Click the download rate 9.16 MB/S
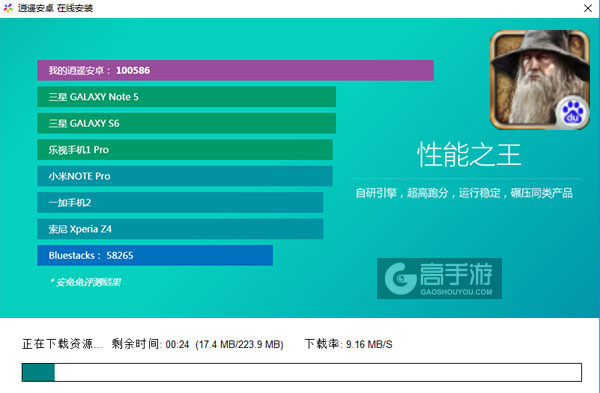 (369, 344)
